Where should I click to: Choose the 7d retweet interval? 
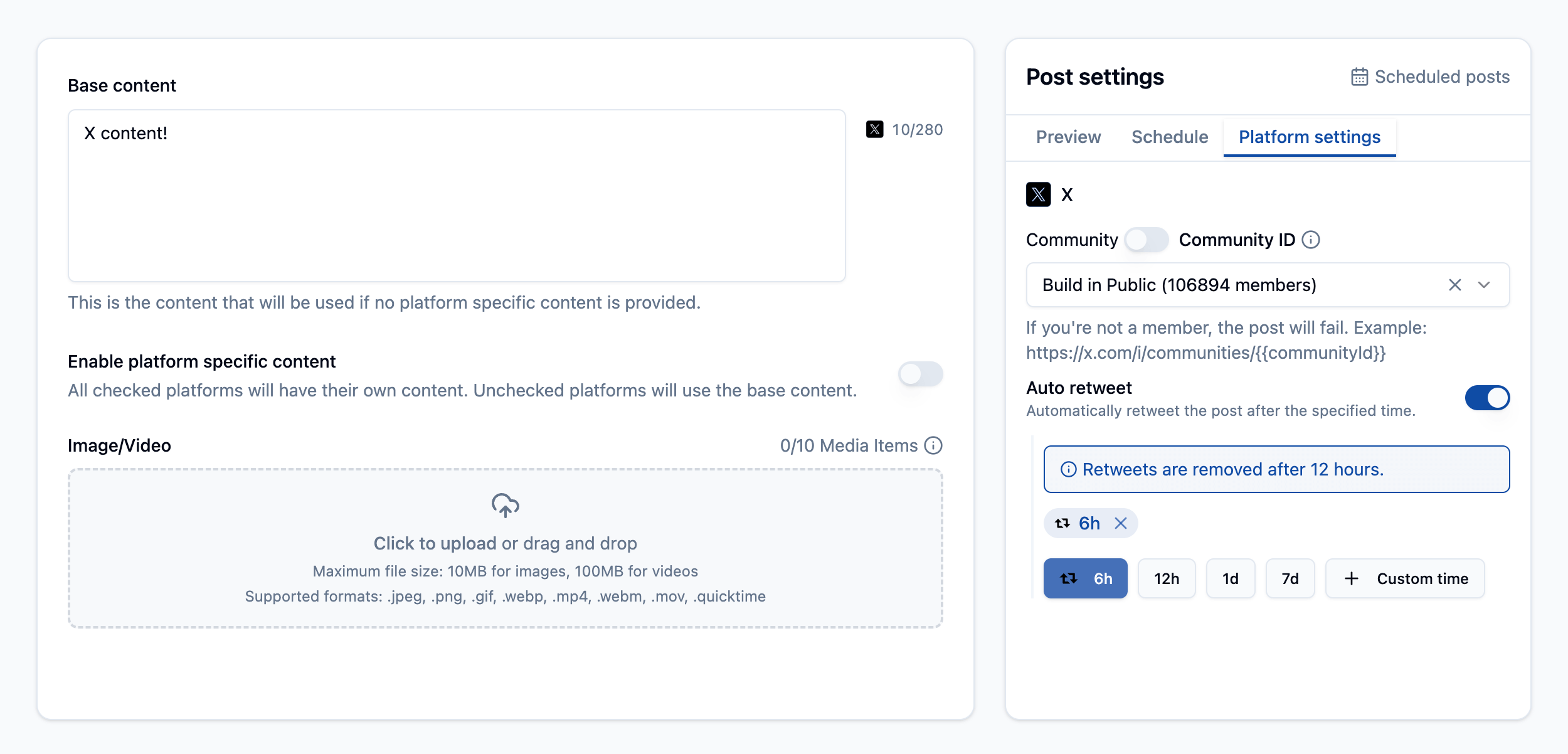(1290, 578)
